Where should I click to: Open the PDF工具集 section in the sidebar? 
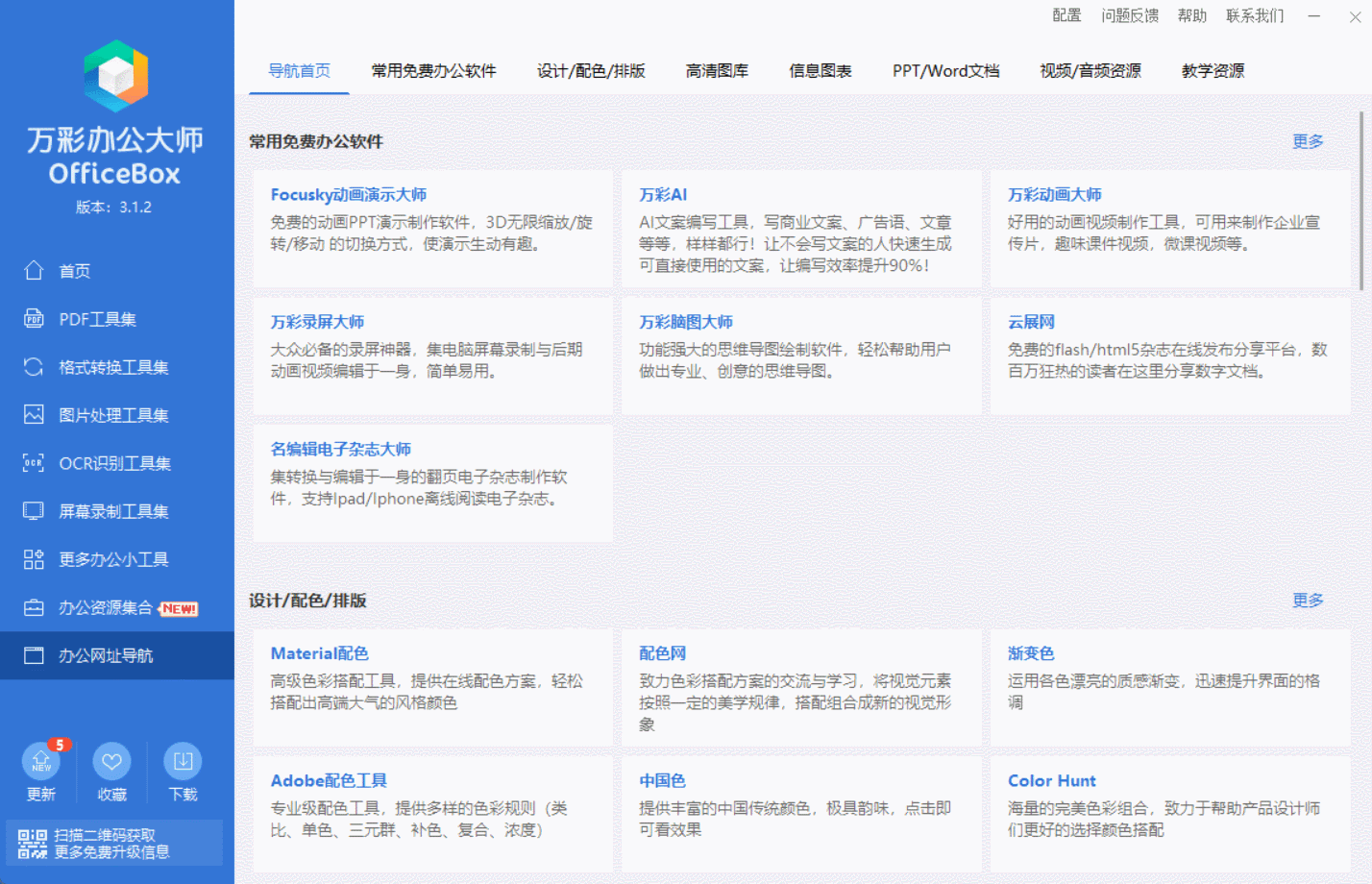[96, 318]
